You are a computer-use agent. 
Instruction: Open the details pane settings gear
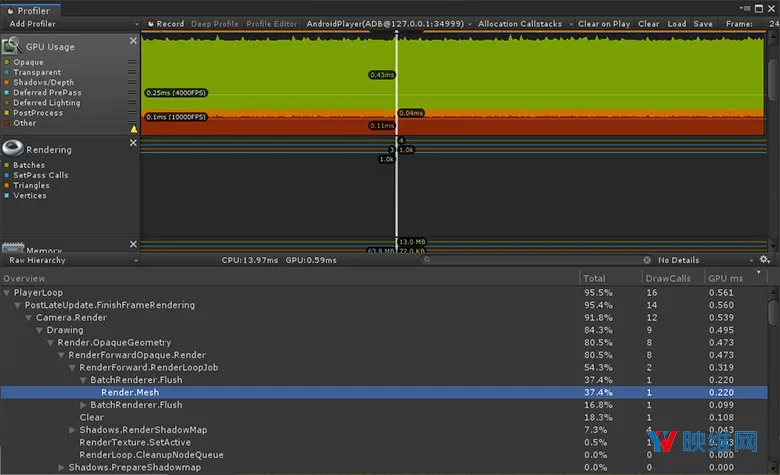tap(765, 260)
